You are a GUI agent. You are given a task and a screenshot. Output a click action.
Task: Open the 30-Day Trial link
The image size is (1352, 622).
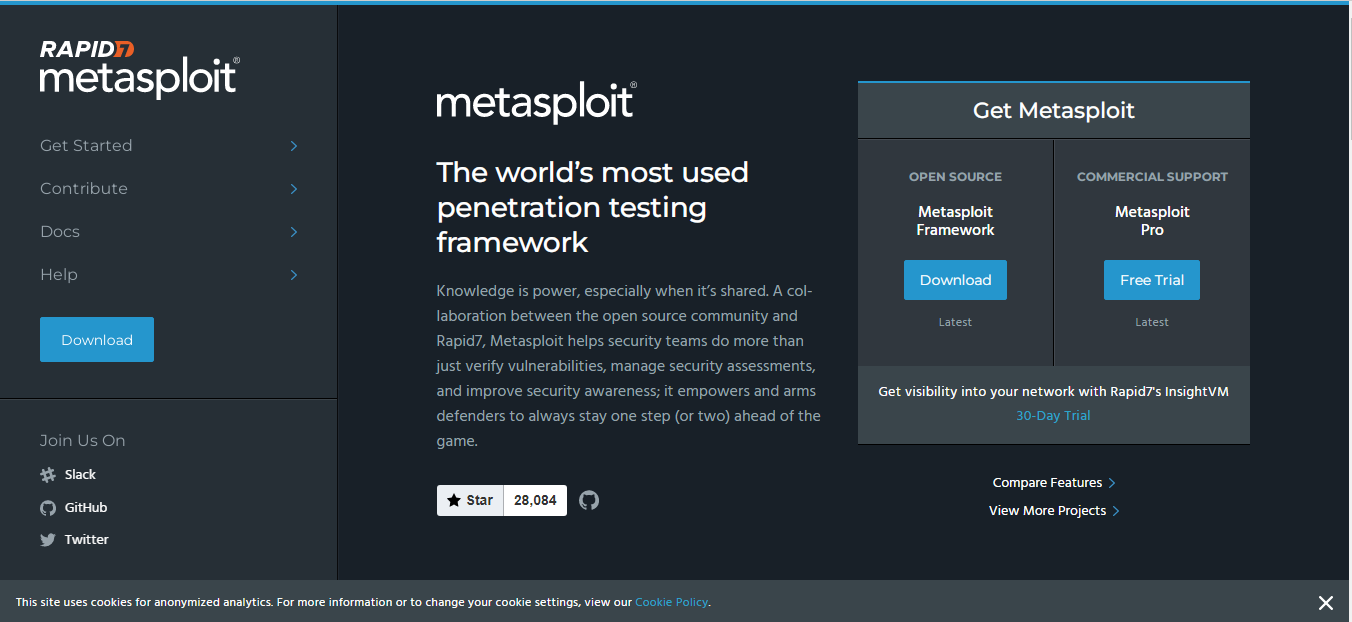click(1053, 416)
